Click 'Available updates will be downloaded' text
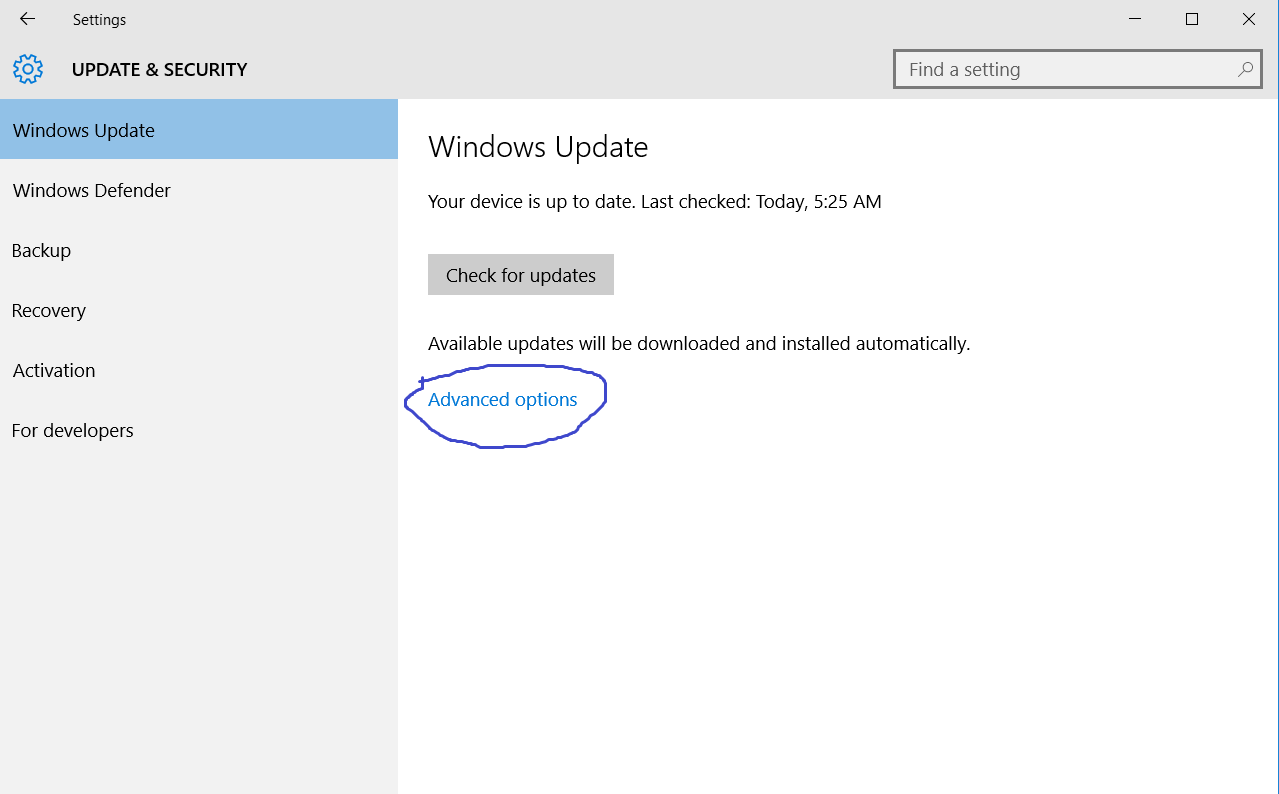 coord(699,343)
